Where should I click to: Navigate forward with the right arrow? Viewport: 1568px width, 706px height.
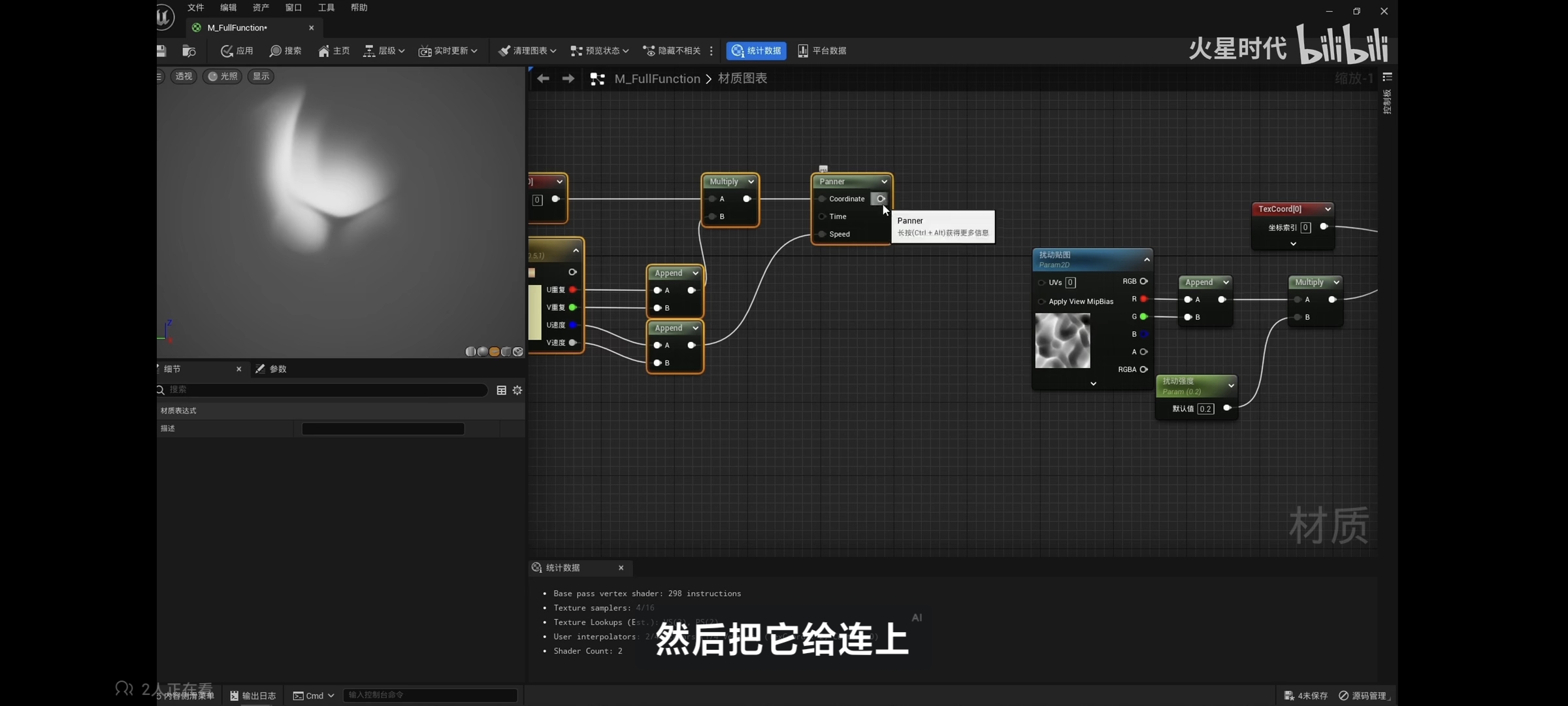coord(568,79)
